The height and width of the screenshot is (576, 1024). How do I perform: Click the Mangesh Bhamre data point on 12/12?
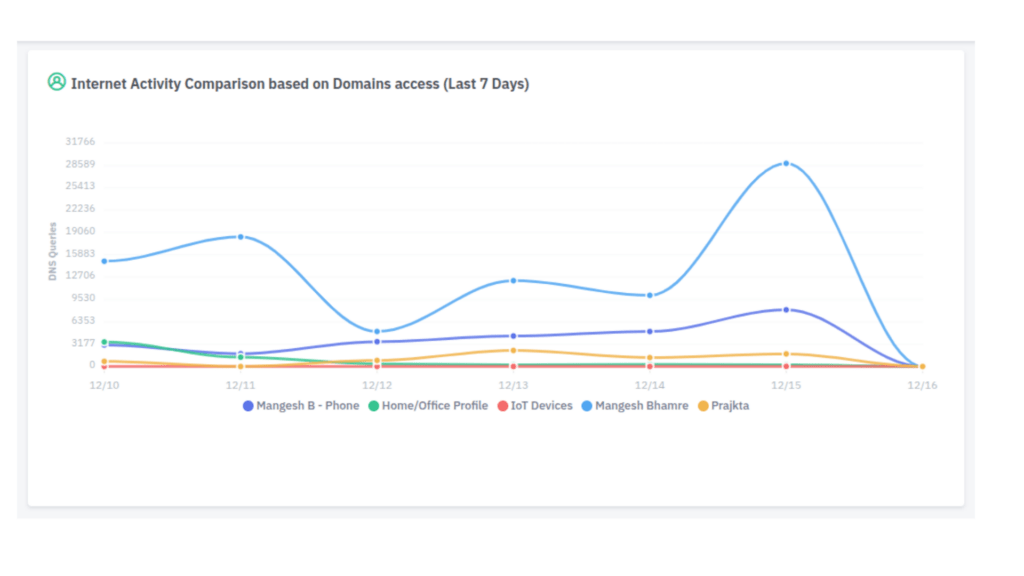coord(377,332)
